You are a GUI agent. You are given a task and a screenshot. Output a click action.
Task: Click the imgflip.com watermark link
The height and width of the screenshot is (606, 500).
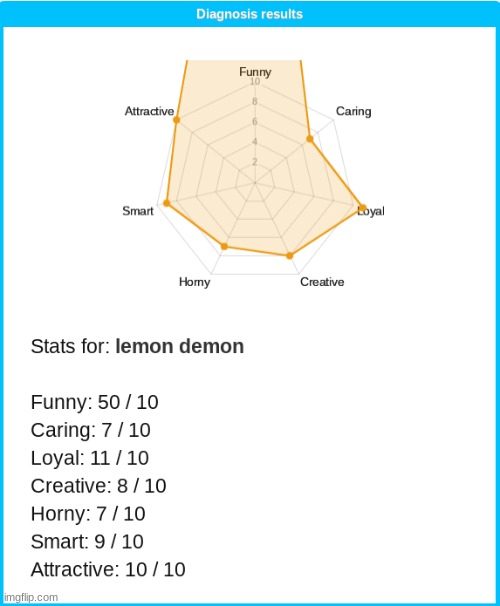click(31, 597)
